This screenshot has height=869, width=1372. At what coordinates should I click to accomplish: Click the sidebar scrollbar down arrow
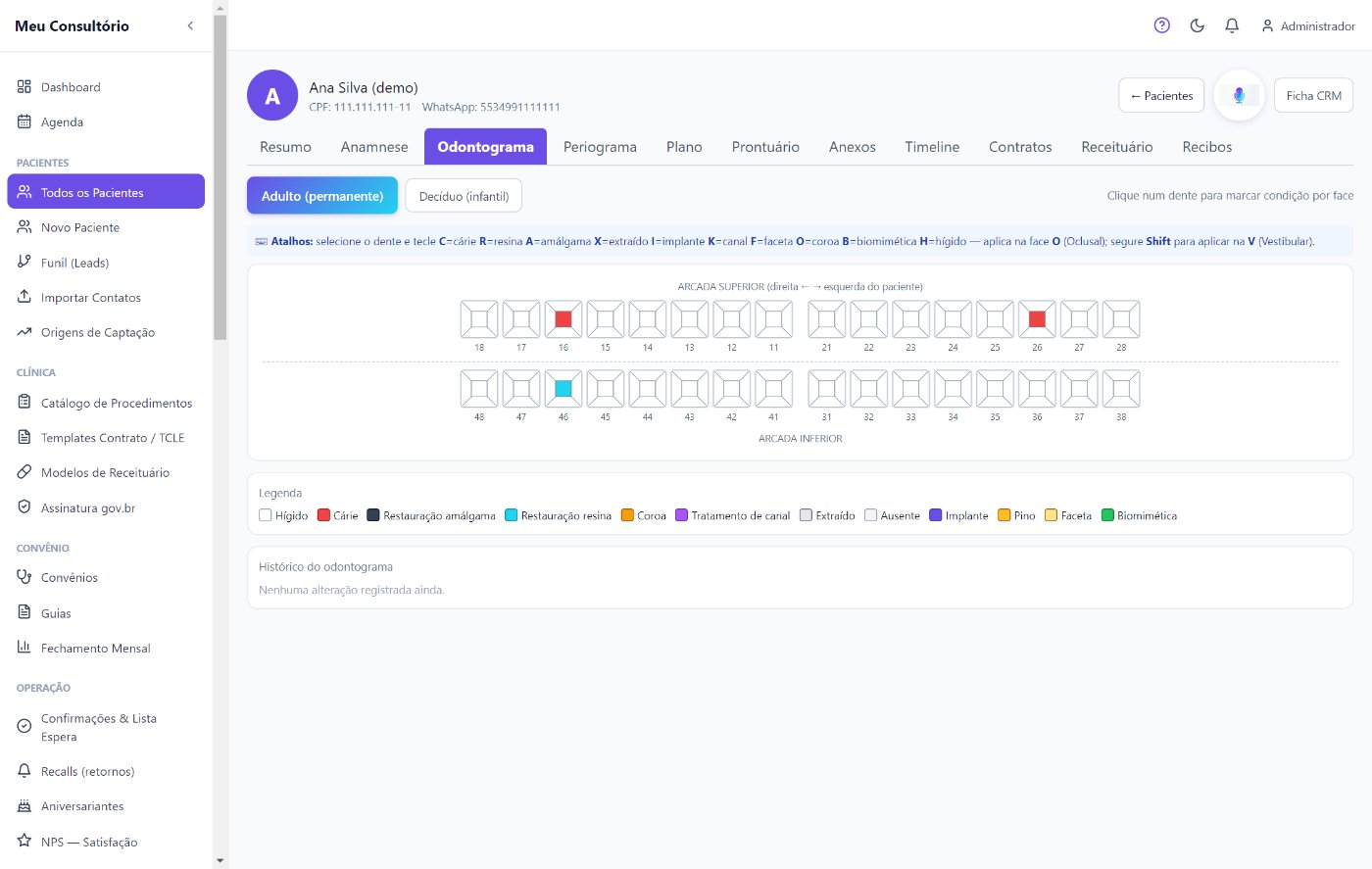coord(220,860)
